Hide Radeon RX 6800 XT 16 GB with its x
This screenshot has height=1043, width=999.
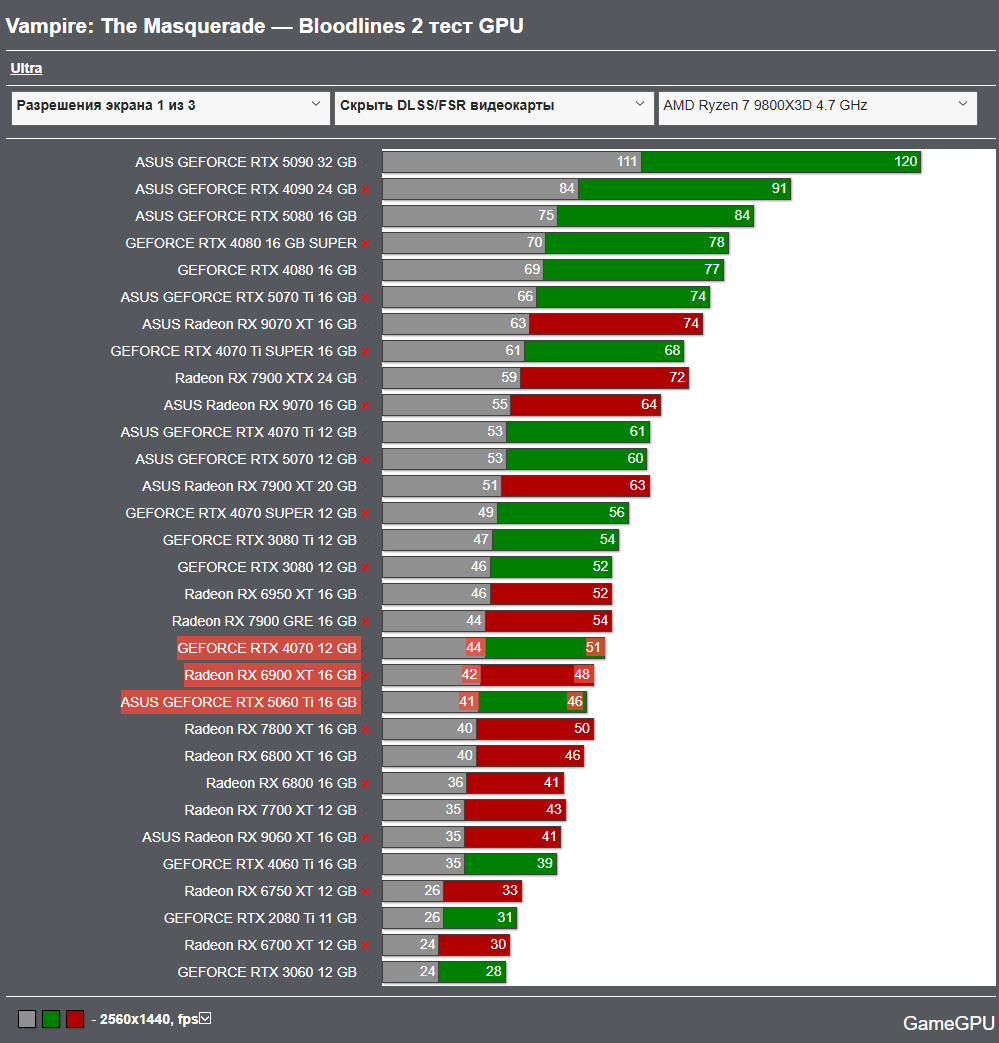pos(366,757)
